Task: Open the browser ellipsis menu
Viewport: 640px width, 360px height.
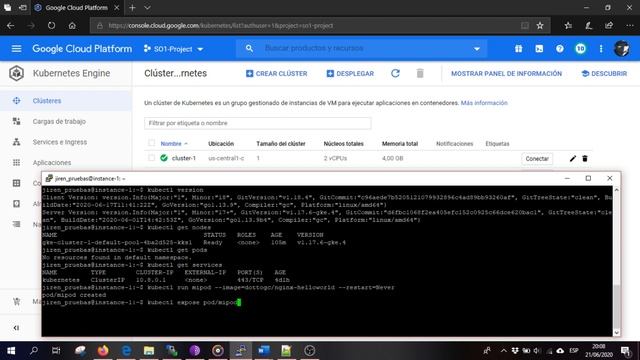Action: click(630, 25)
